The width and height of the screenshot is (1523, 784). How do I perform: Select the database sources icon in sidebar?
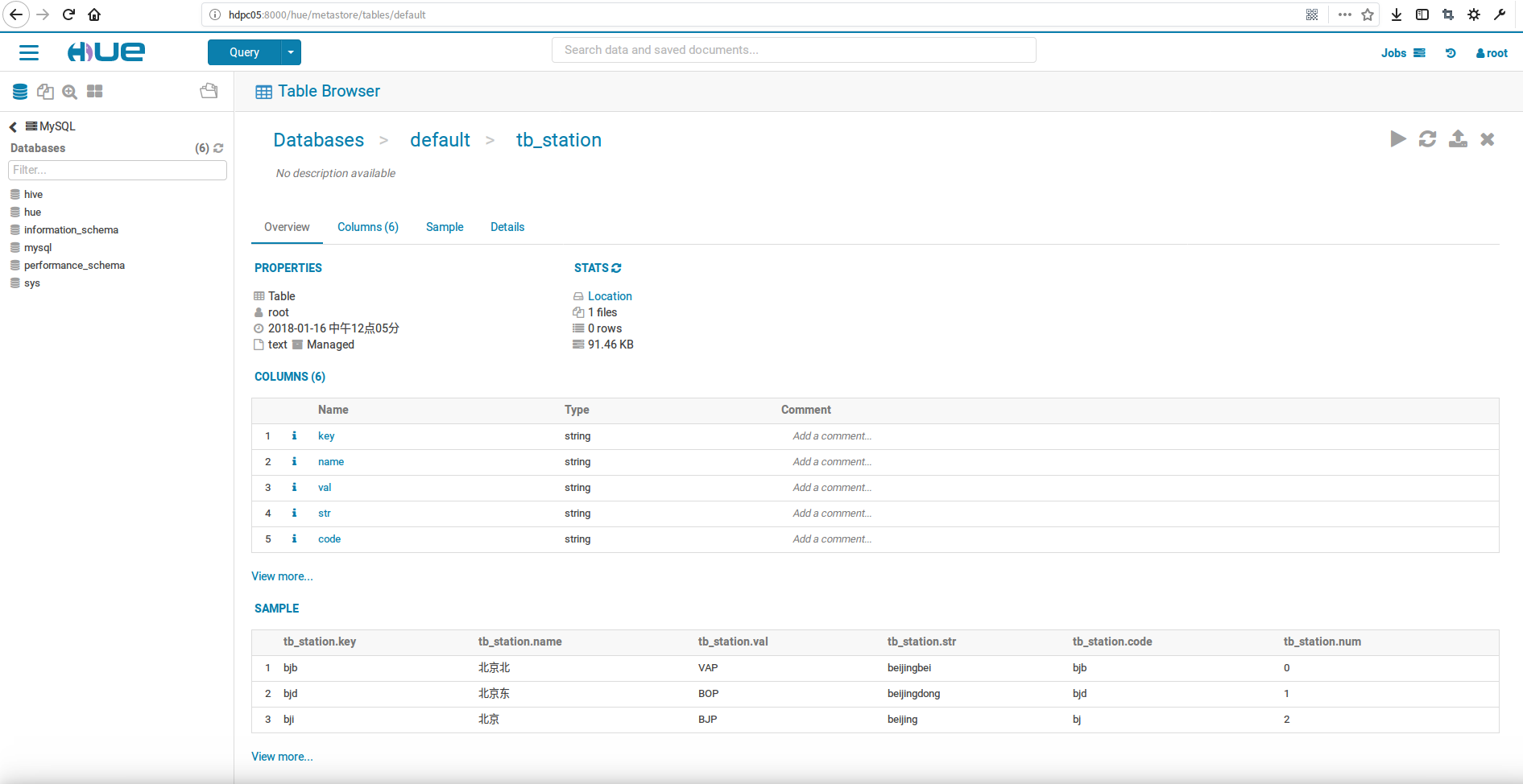pos(20,92)
